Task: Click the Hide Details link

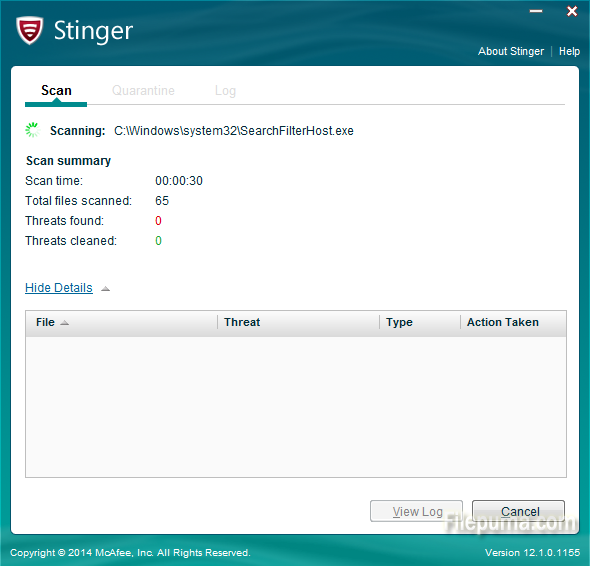Action: point(59,288)
